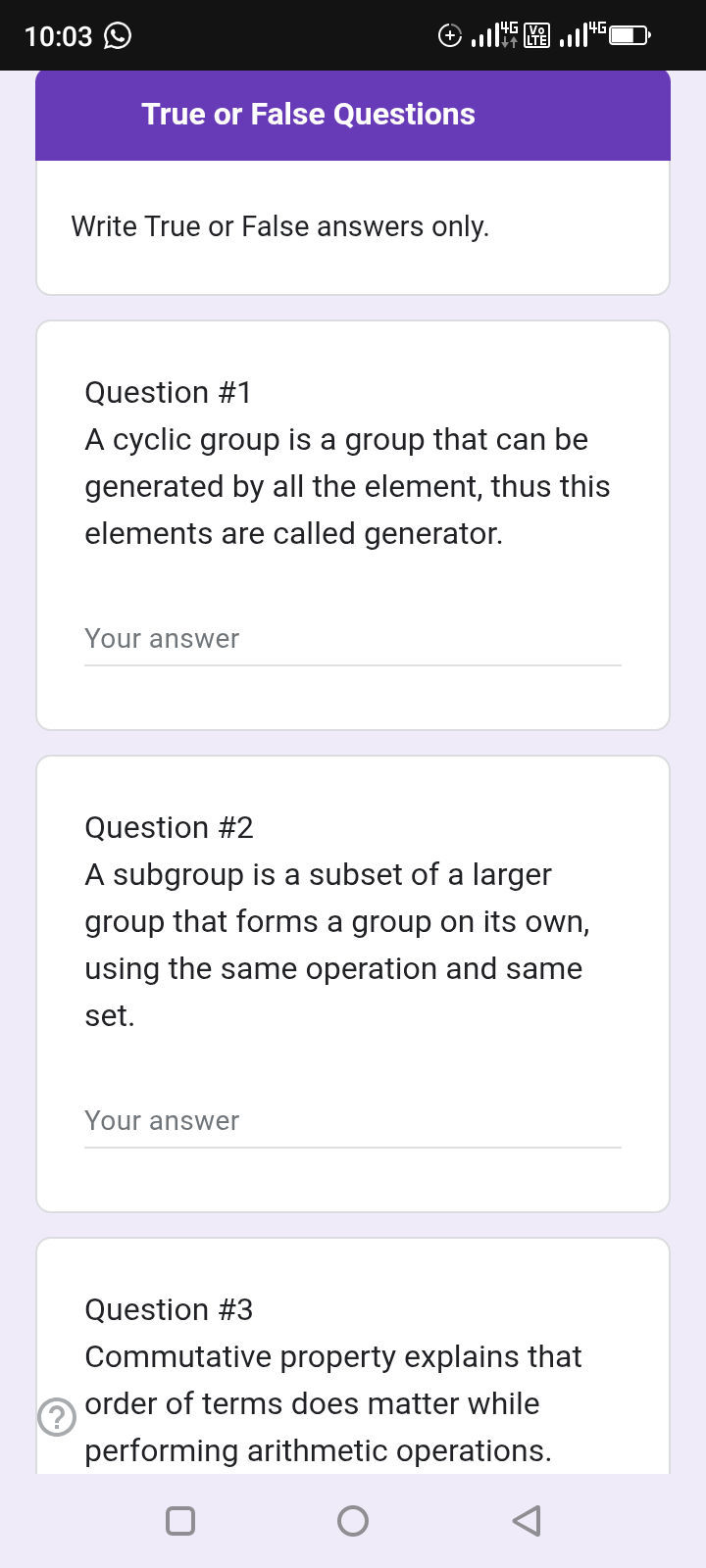Focus the Question #1 answer field
This screenshot has width=706, height=1568.
[353, 639]
